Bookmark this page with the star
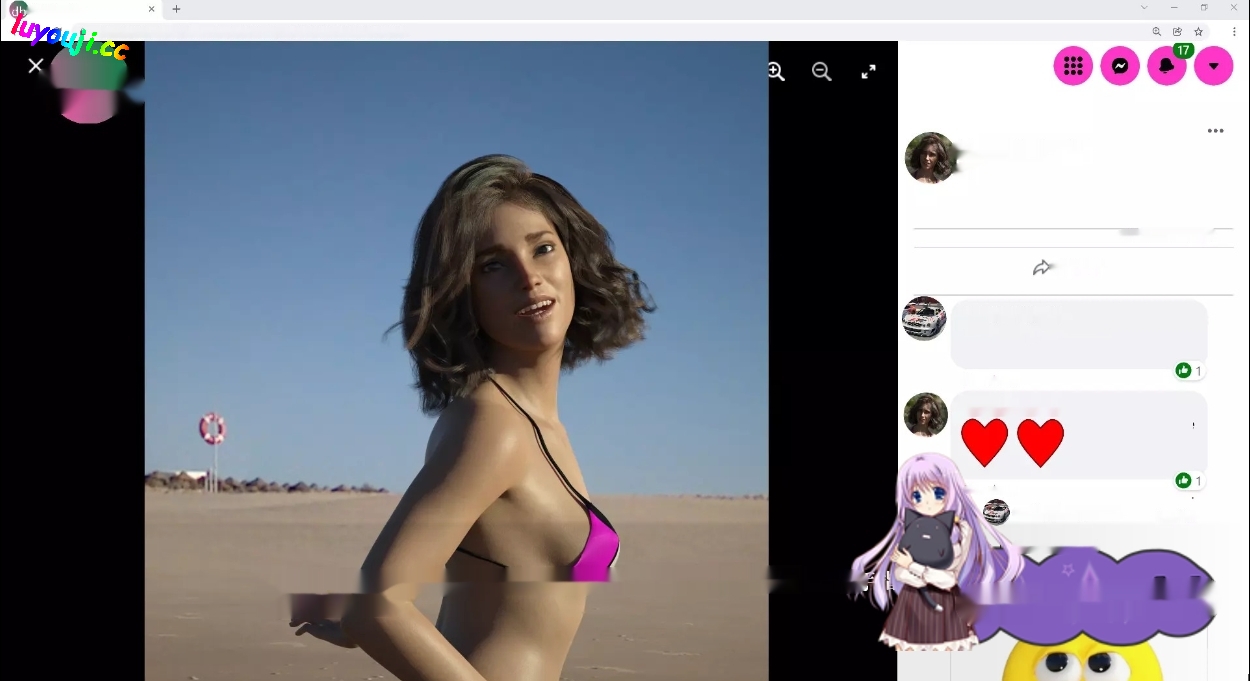 tap(1198, 32)
